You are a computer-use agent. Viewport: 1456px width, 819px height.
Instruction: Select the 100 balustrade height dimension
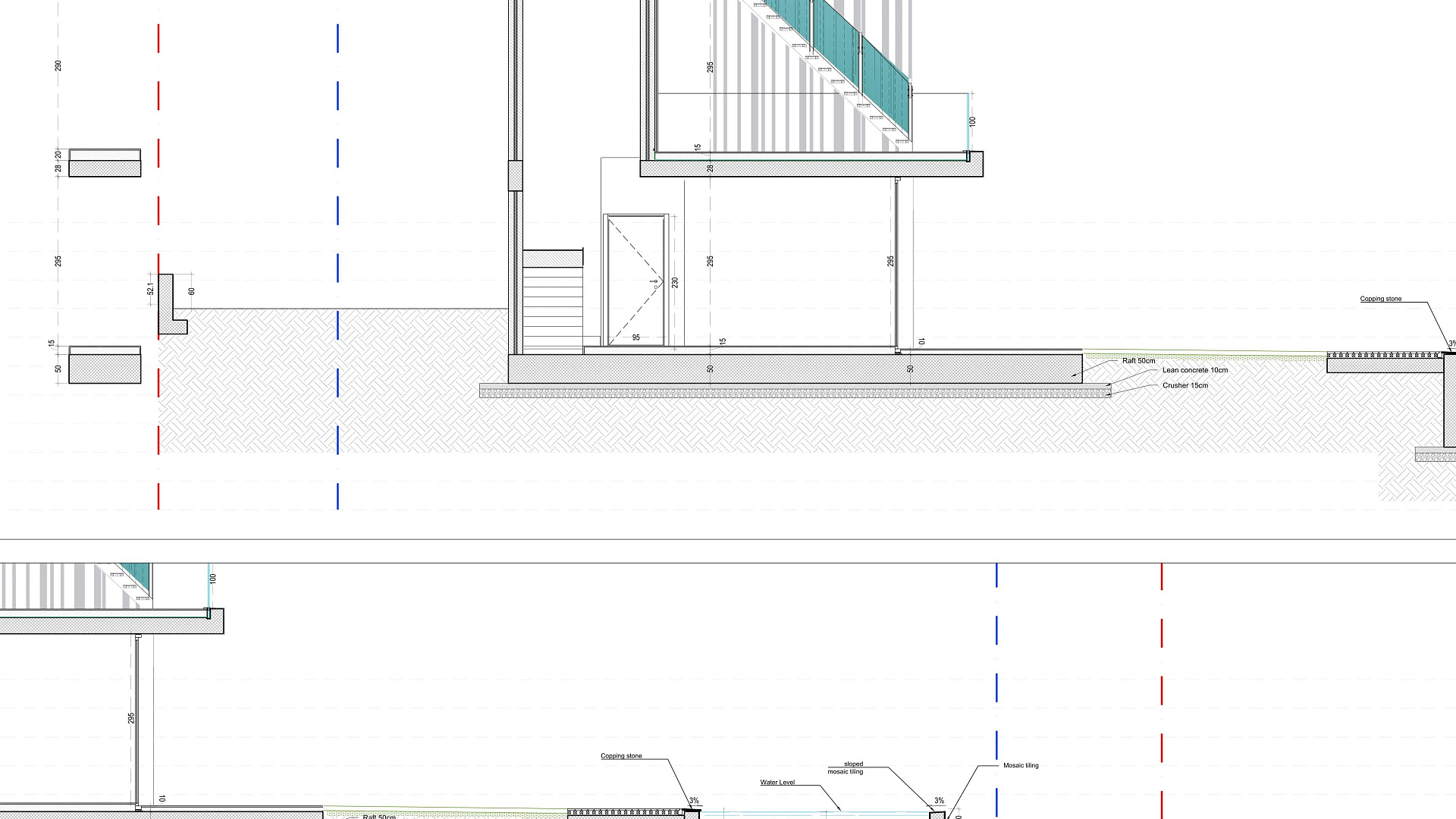click(x=972, y=121)
